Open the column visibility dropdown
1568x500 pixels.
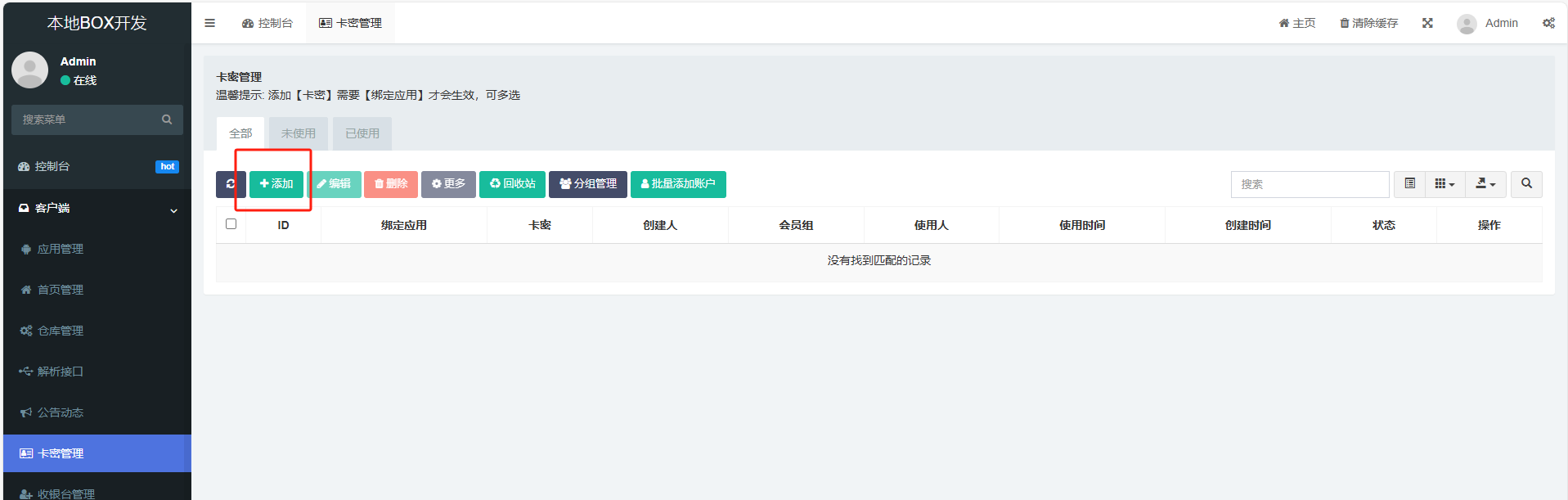pyautogui.click(x=1444, y=184)
